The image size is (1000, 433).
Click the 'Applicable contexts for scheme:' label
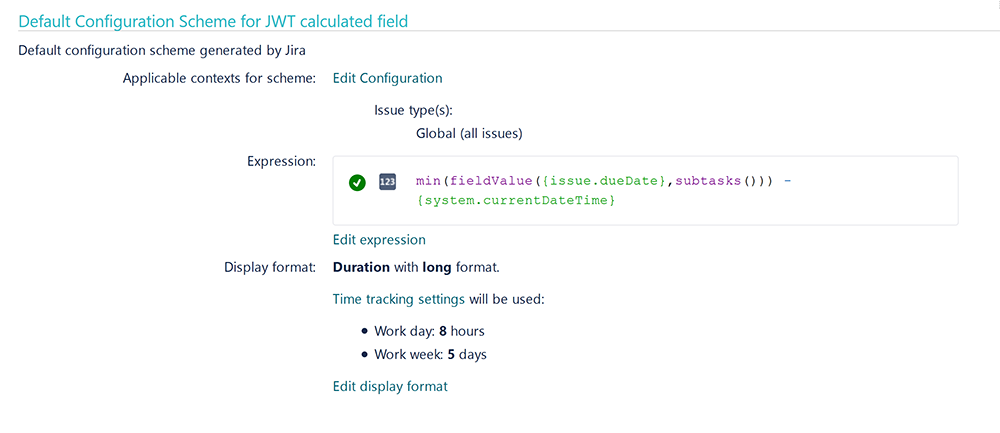click(x=219, y=78)
